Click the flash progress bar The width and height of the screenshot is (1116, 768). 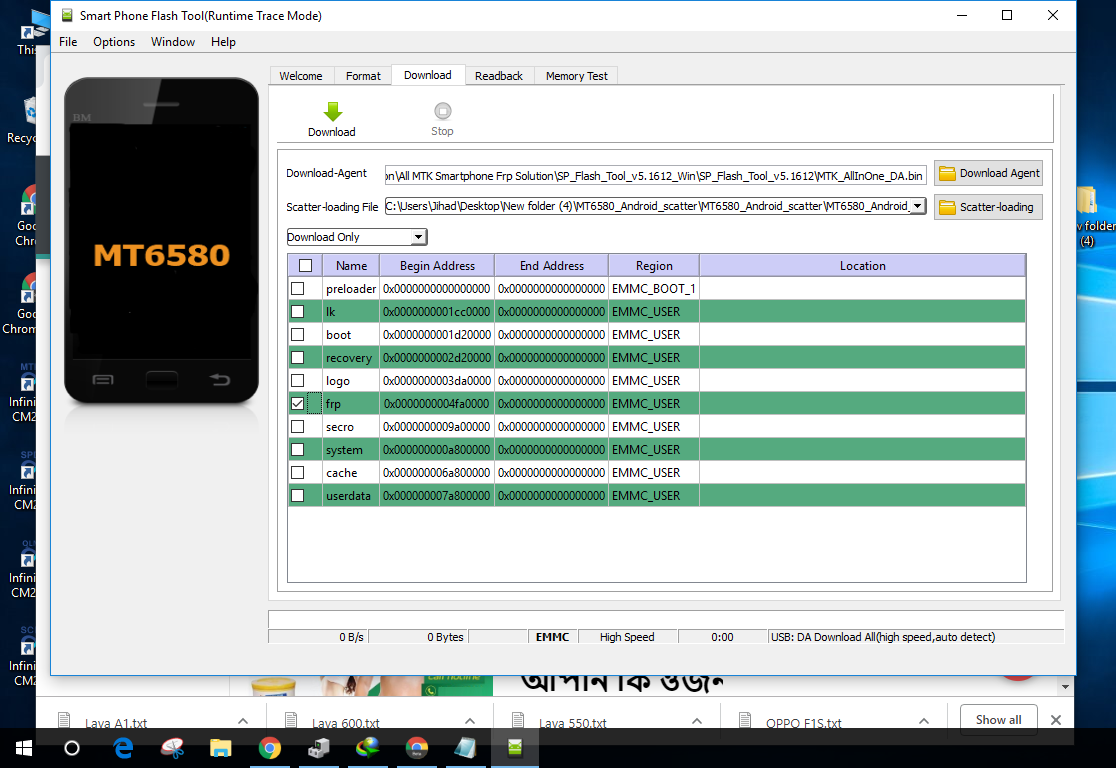pyautogui.click(x=665, y=619)
